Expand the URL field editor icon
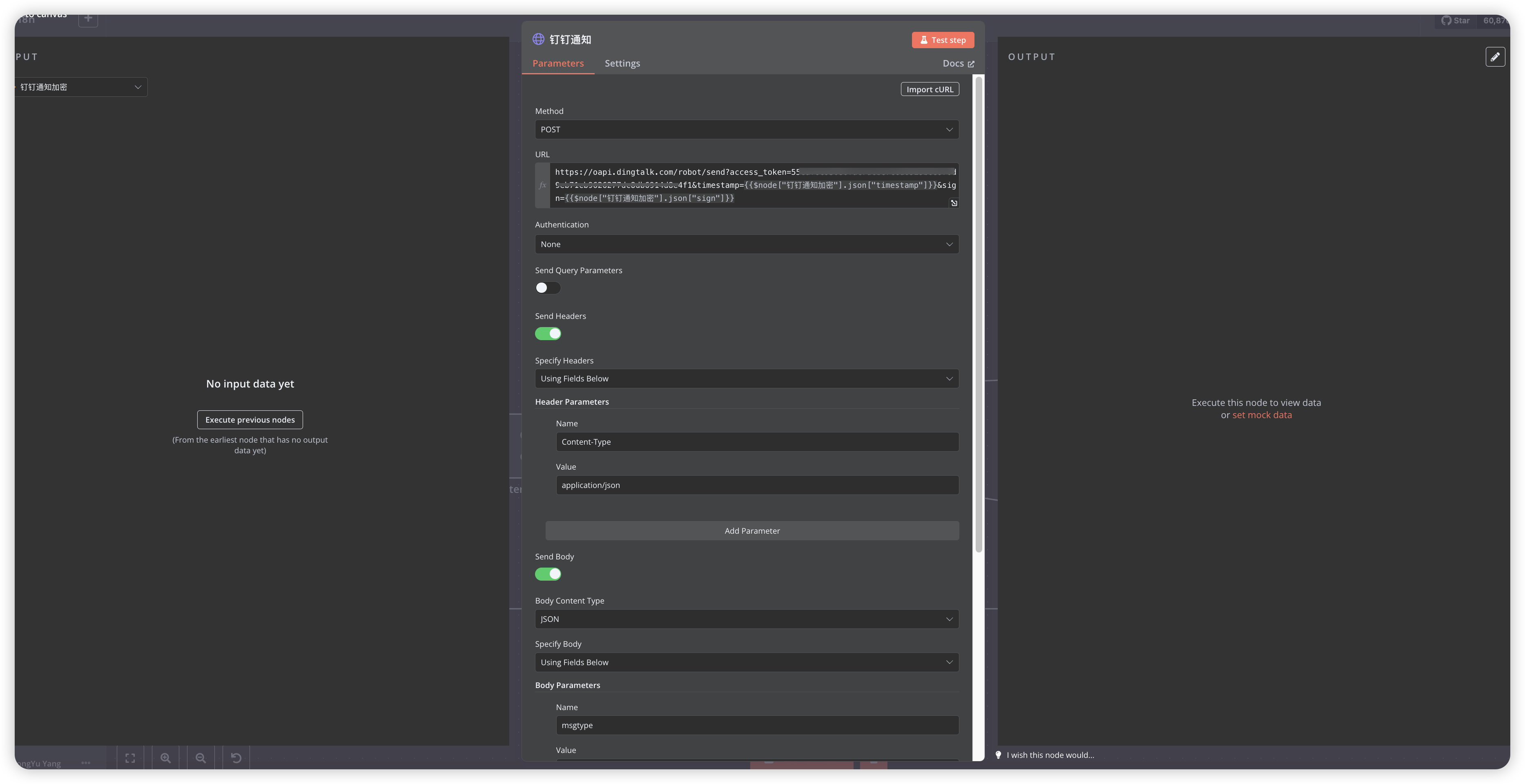 click(x=954, y=203)
